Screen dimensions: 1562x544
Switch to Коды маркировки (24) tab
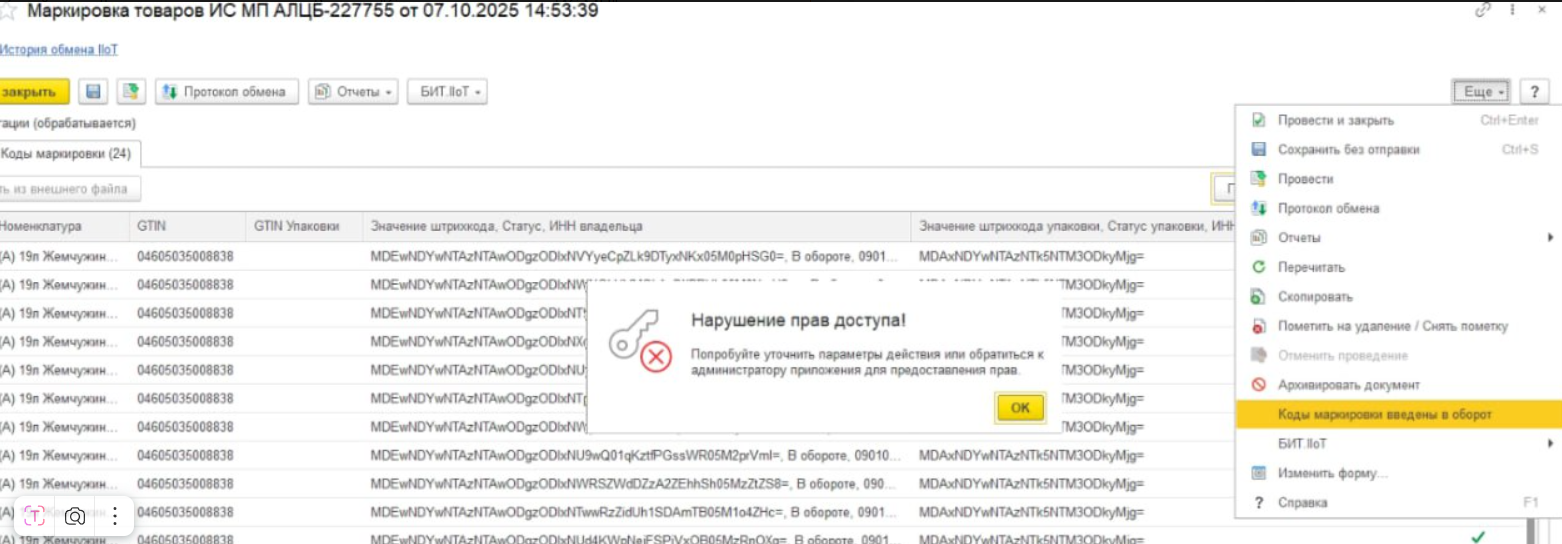tap(66, 154)
